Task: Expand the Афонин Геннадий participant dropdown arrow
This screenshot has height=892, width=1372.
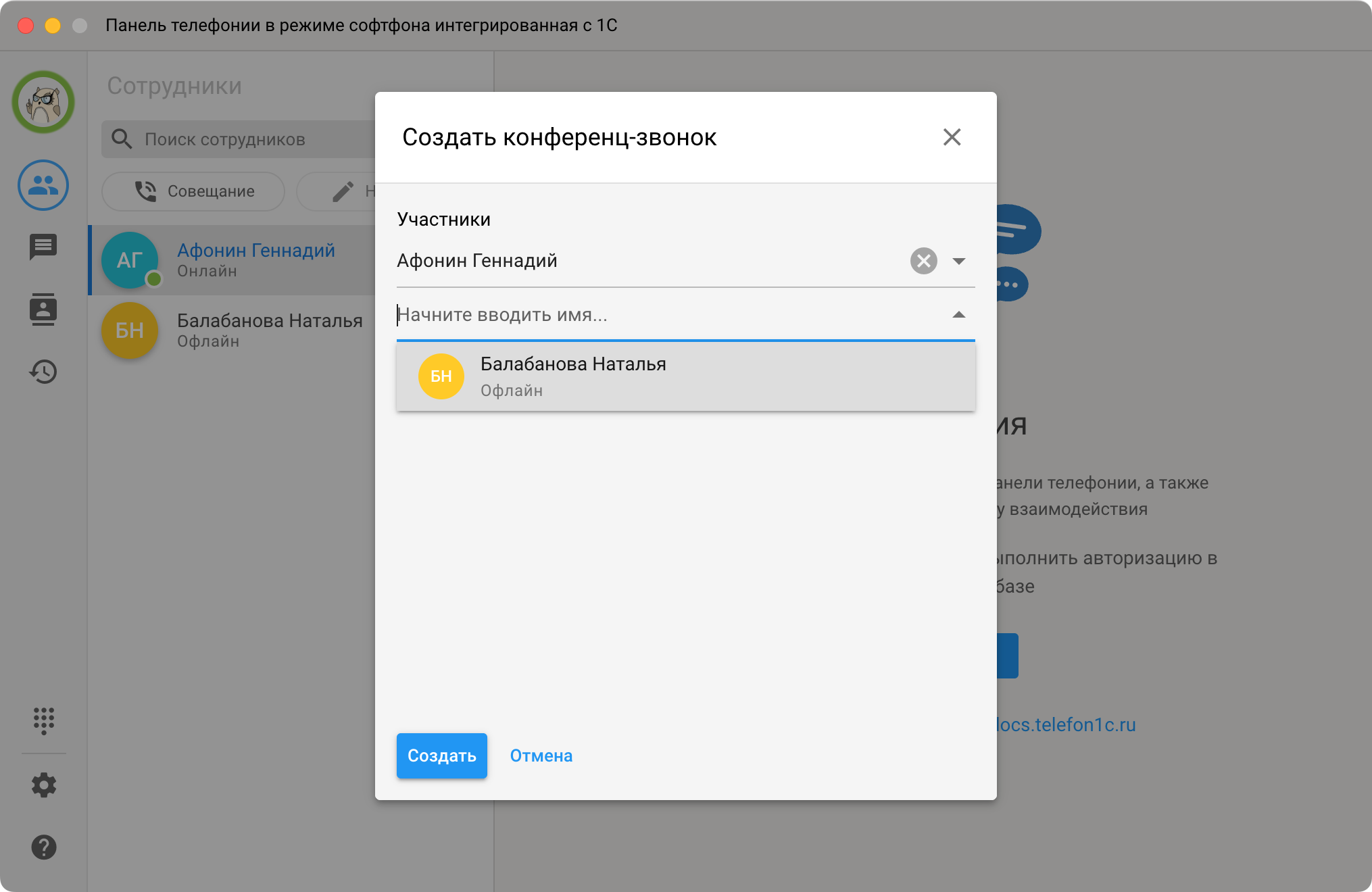Action: [958, 261]
